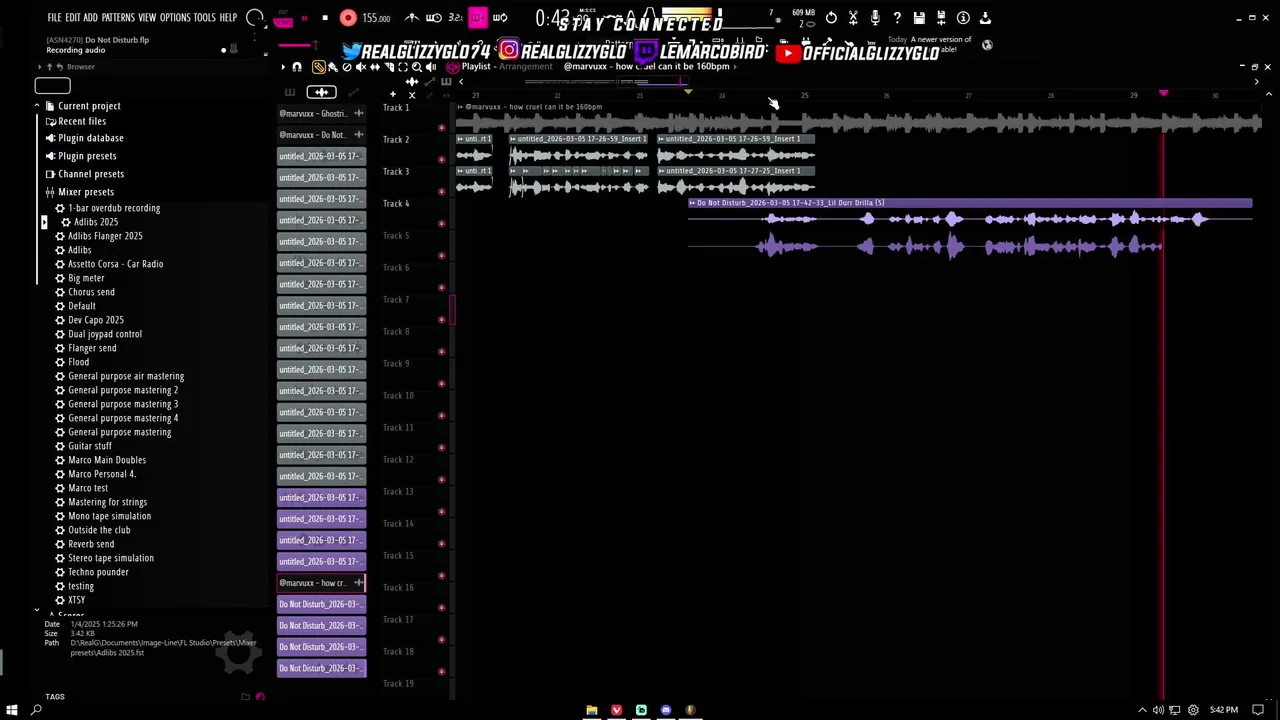
Task: Click the Pause button in transport
Action: click(304, 18)
